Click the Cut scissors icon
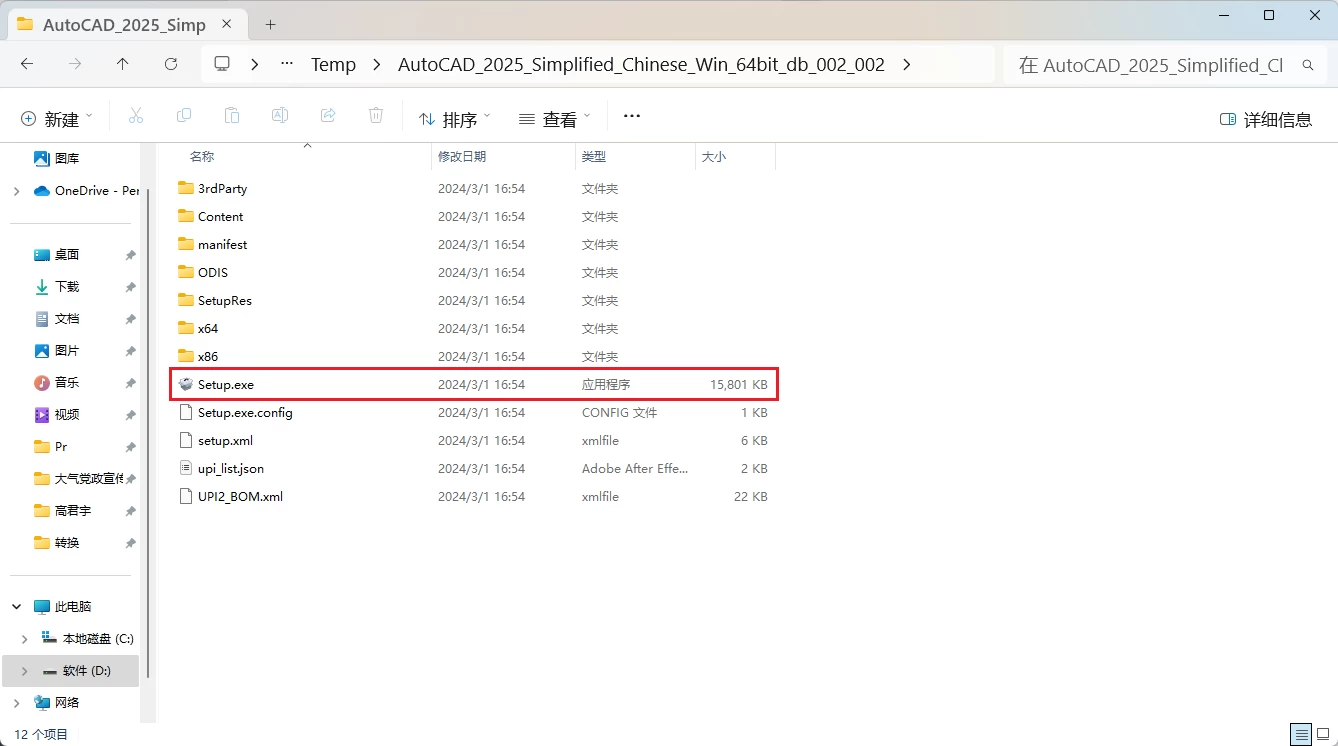This screenshot has width=1338, height=746. 136,116
